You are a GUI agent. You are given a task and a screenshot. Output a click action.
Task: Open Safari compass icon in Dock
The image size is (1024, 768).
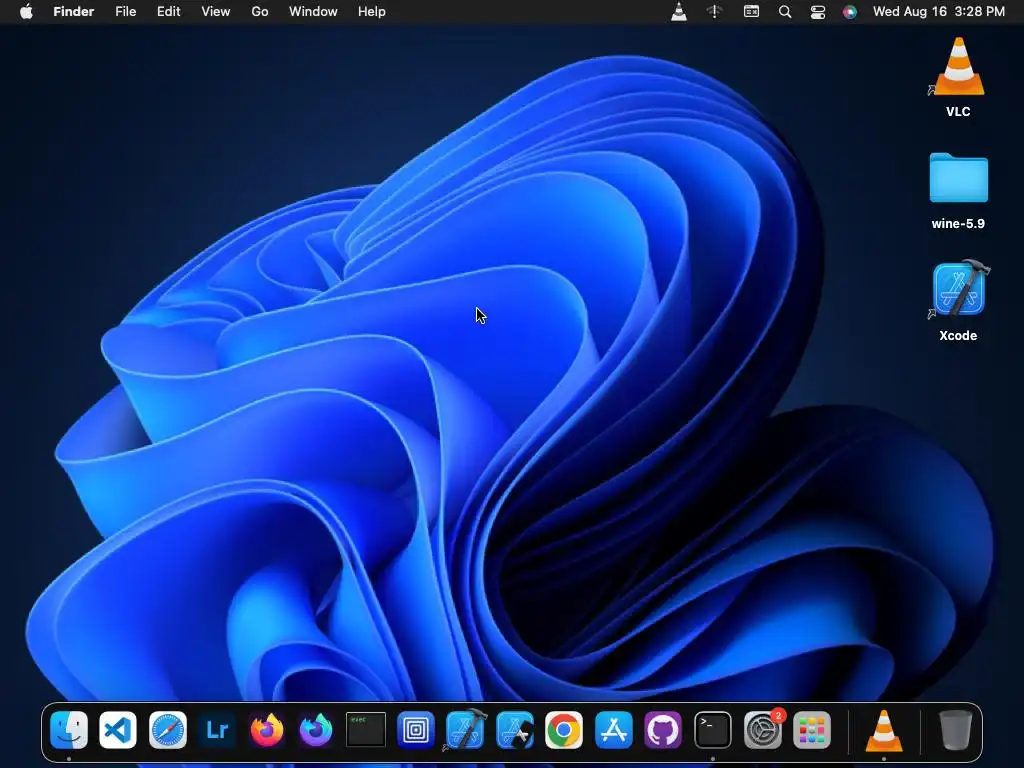[x=168, y=729]
